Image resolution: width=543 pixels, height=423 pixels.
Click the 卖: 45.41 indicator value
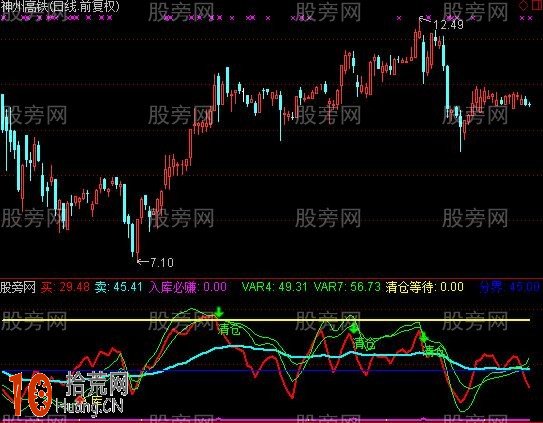(x=118, y=287)
